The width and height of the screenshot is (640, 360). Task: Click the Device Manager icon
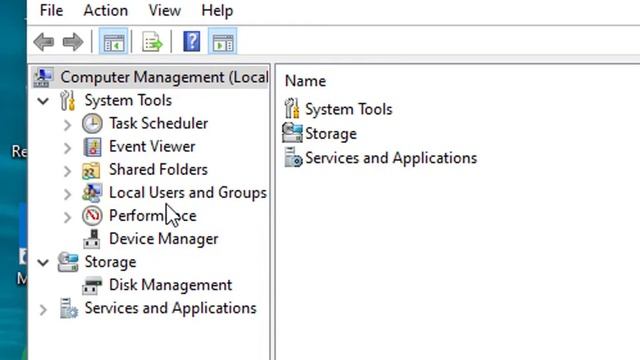pos(92,239)
